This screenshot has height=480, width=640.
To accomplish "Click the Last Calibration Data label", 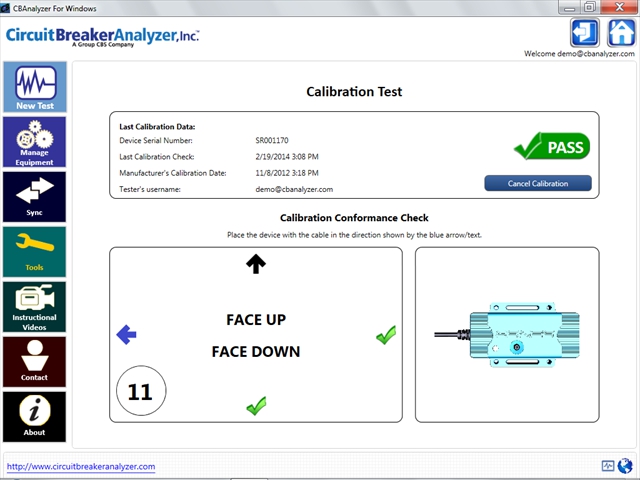I will point(157,127).
